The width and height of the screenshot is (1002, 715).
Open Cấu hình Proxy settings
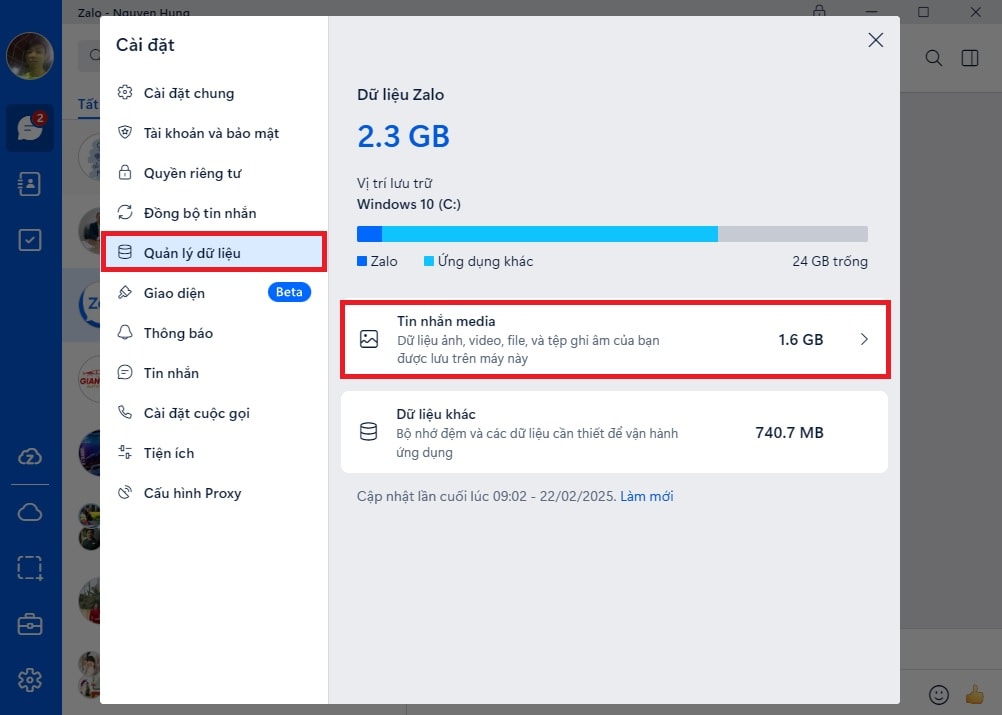click(213, 493)
